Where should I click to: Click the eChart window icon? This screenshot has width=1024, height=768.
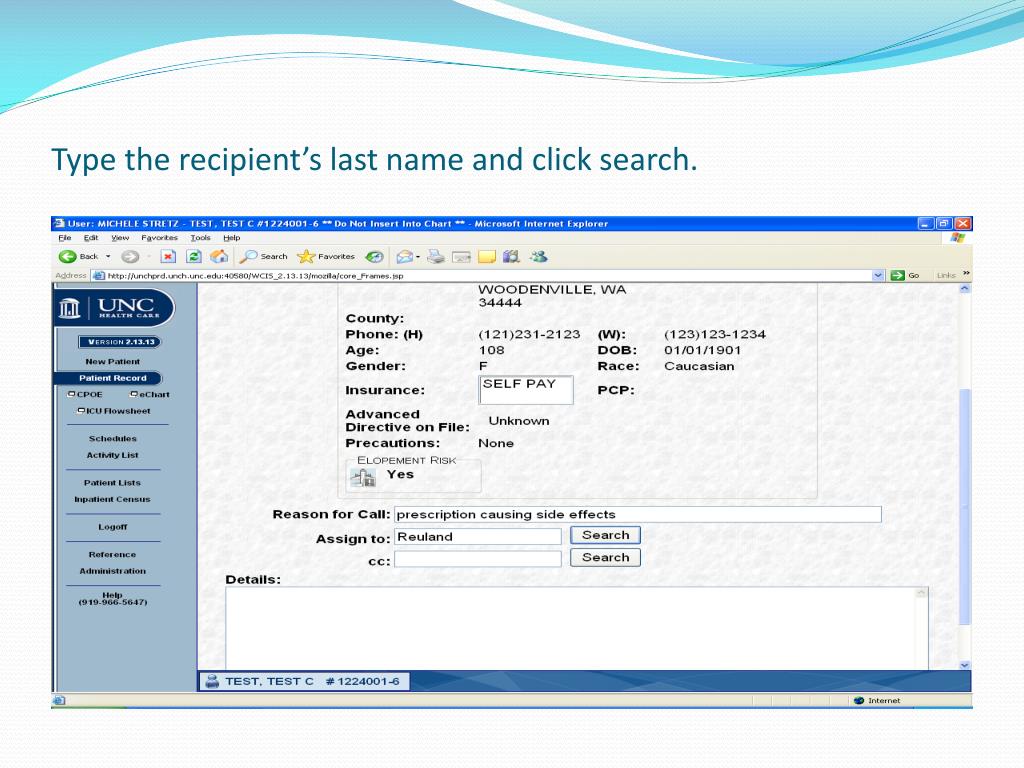[134, 394]
